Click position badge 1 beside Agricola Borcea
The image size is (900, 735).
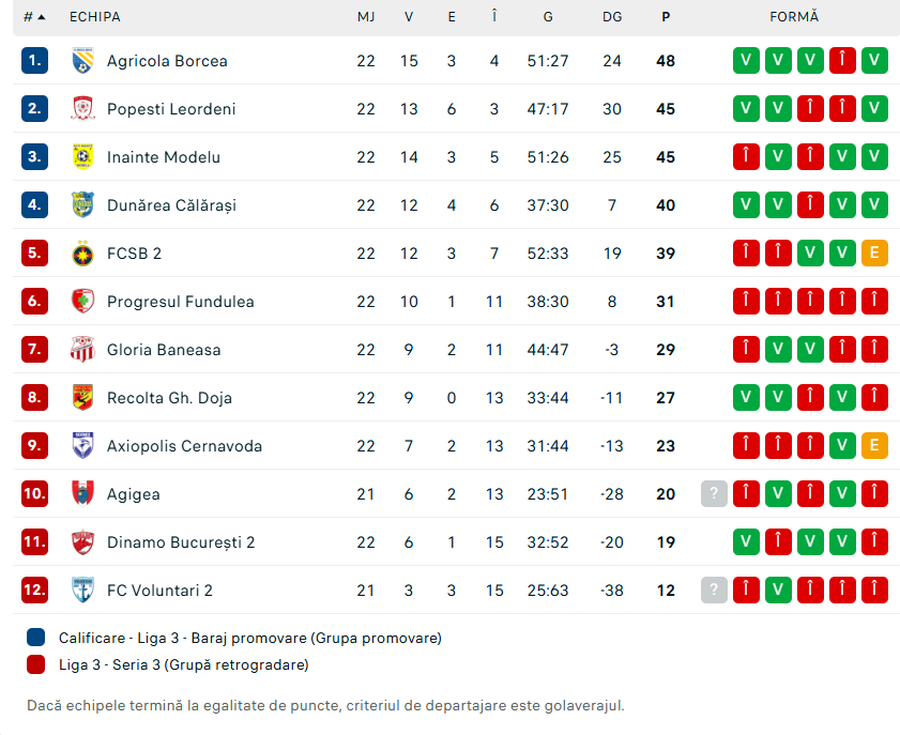click(x=34, y=61)
